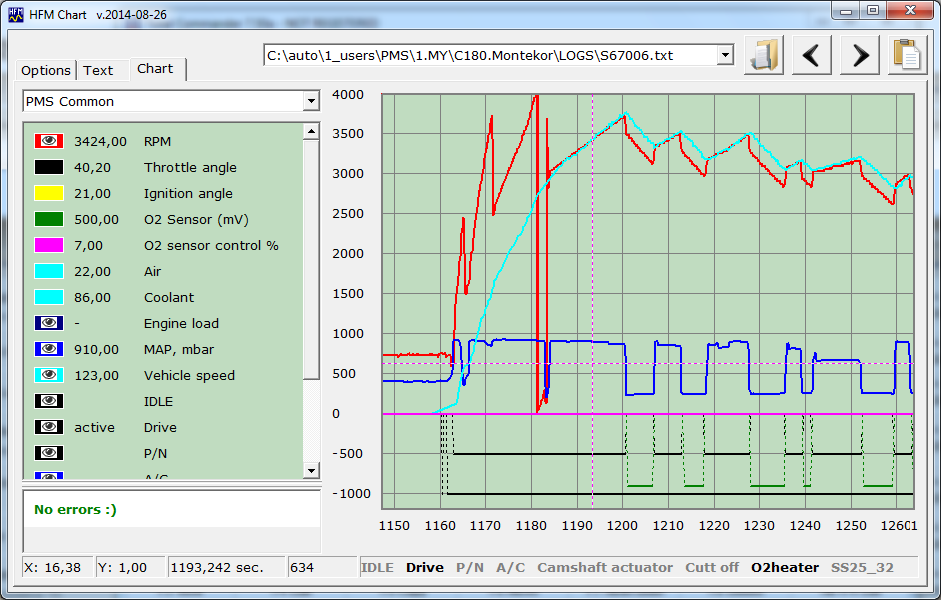Screen dimensions: 941x600
Task: Click the green O2 Sensor (mV) swatch
Action: point(49,219)
